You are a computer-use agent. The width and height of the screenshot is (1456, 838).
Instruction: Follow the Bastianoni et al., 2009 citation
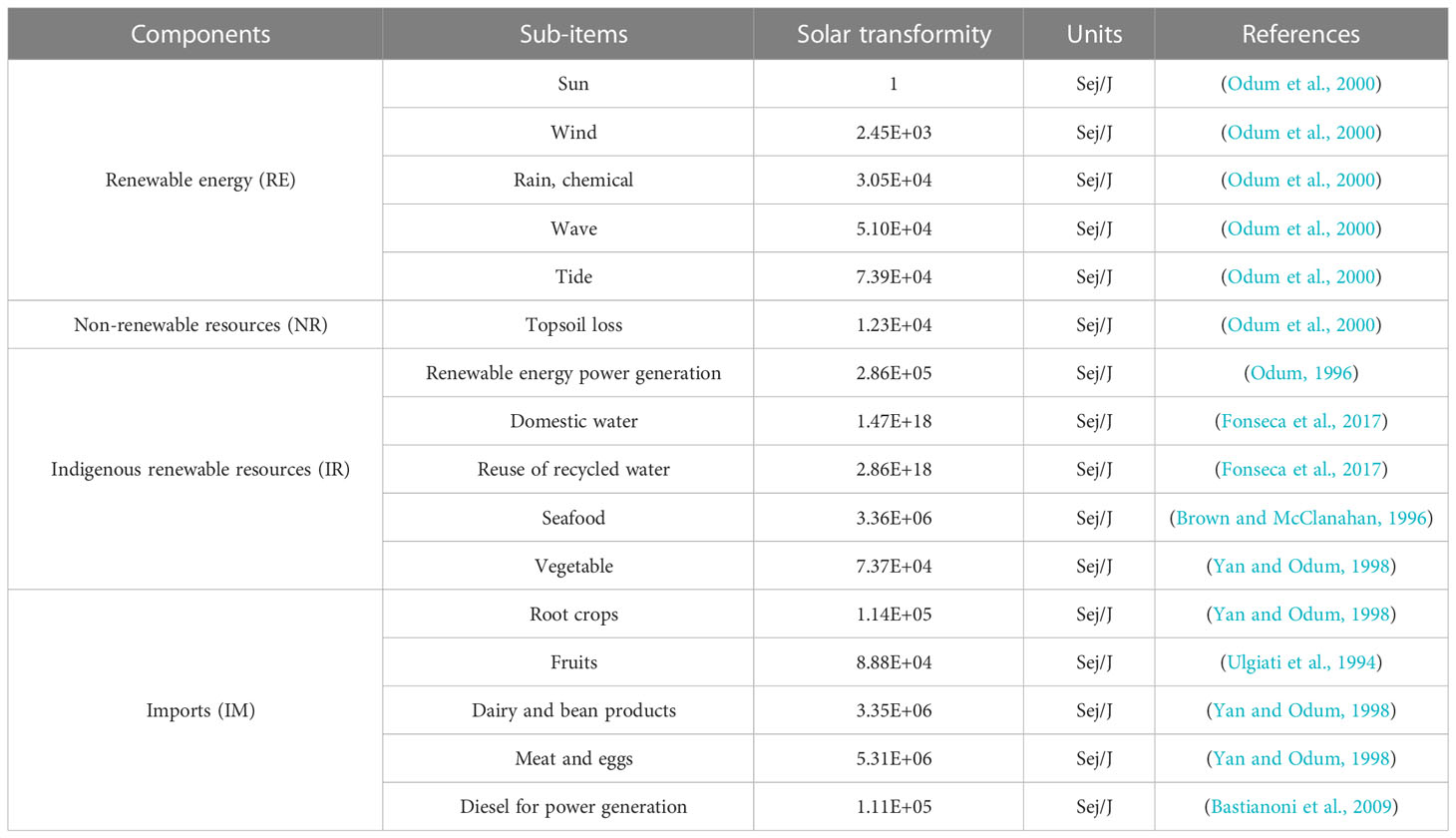point(1300,807)
